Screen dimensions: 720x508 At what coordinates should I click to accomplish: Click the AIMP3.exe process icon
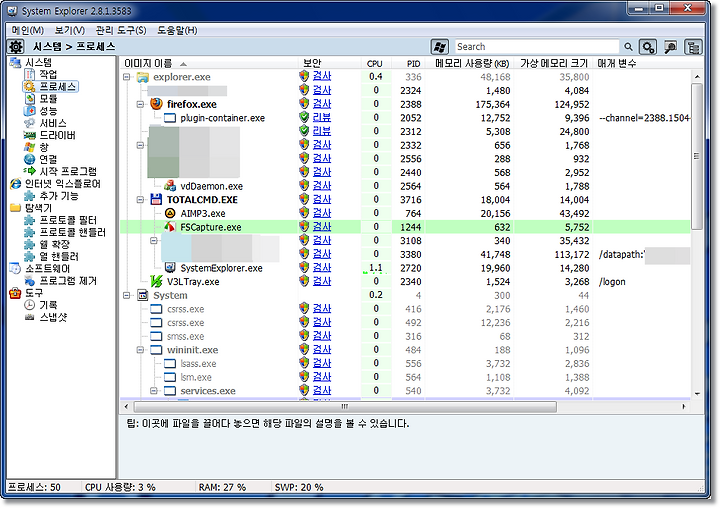(x=170, y=213)
